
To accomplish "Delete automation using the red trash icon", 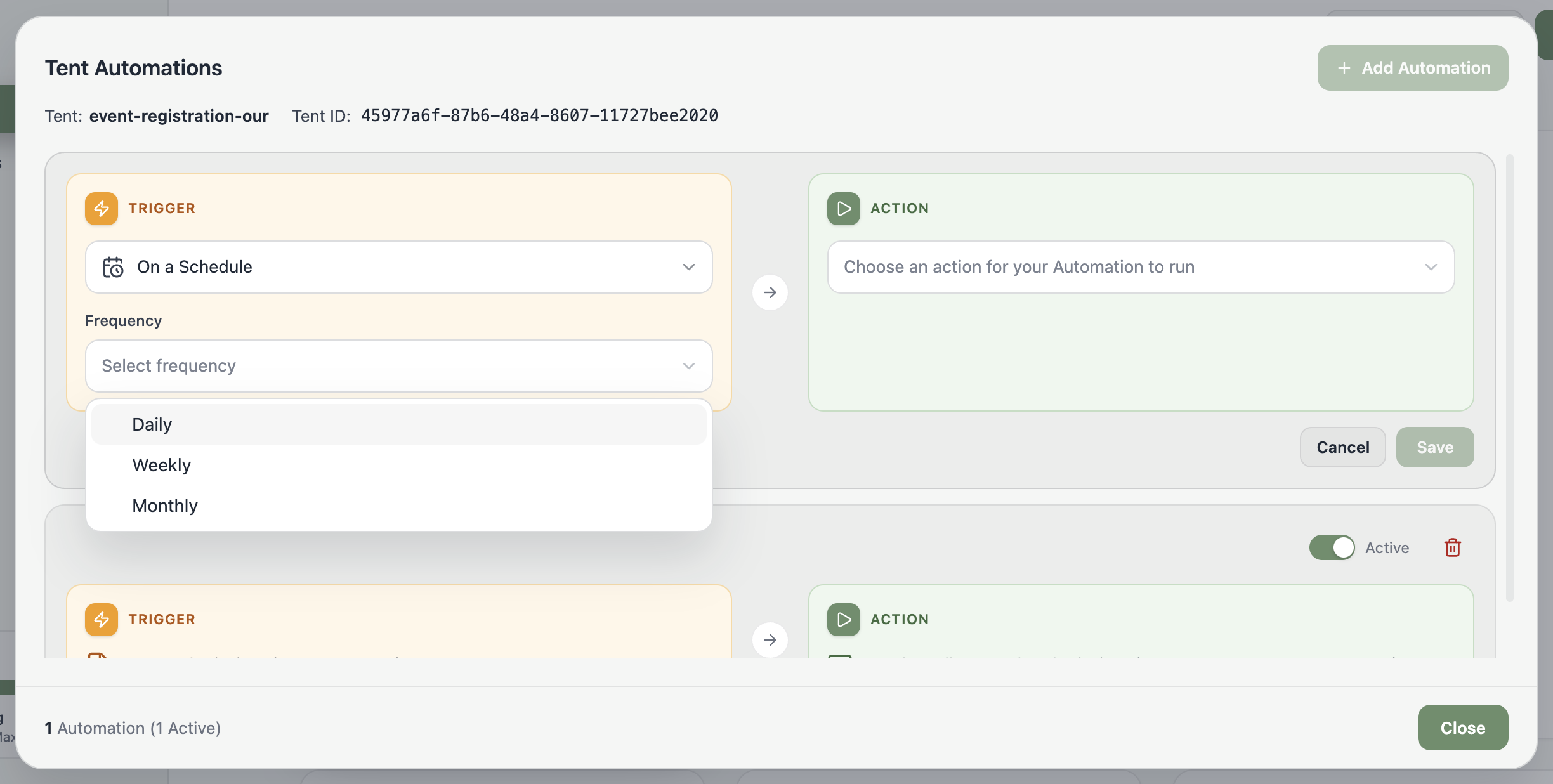I will (1453, 547).
